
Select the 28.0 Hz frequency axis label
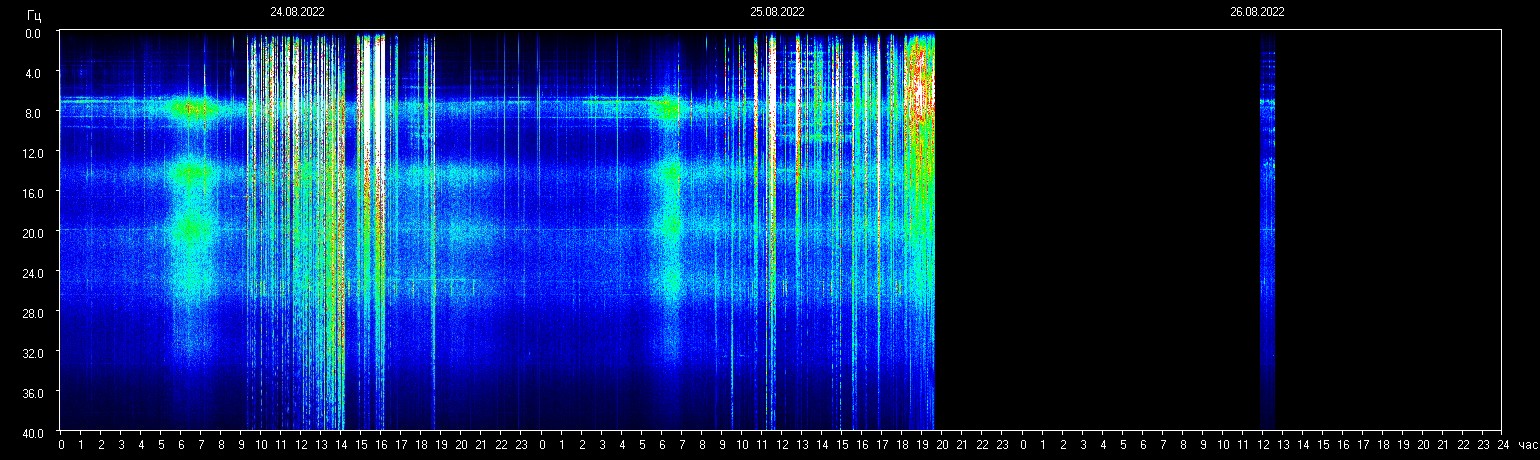[34, 313]
